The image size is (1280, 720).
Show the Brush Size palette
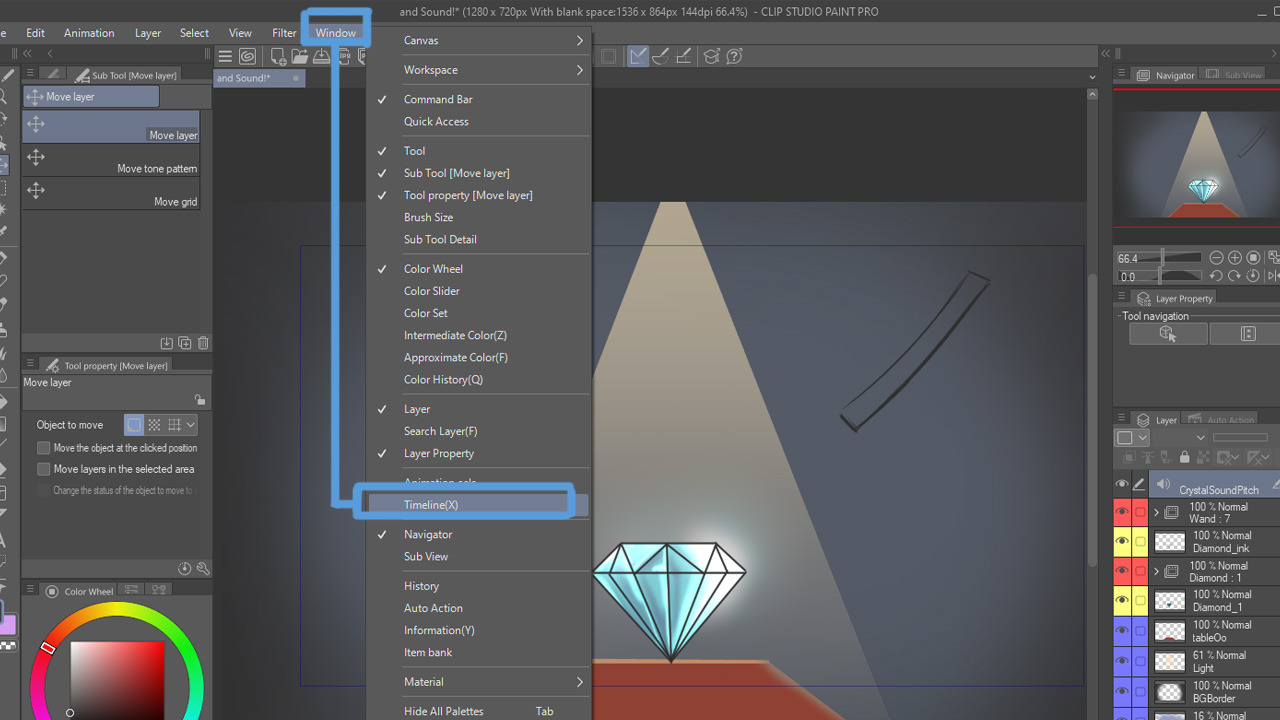tap(478, 217)
